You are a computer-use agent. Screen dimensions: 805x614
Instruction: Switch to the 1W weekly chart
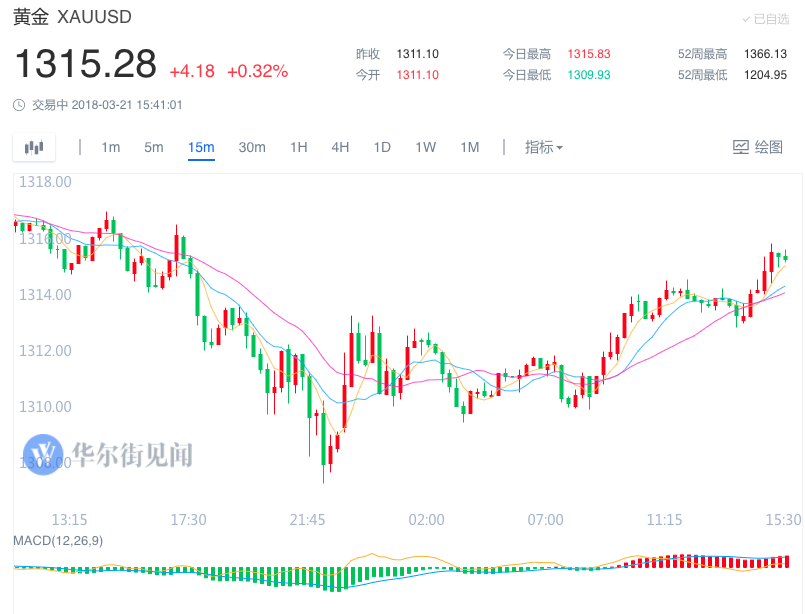[x=426, y=147]
